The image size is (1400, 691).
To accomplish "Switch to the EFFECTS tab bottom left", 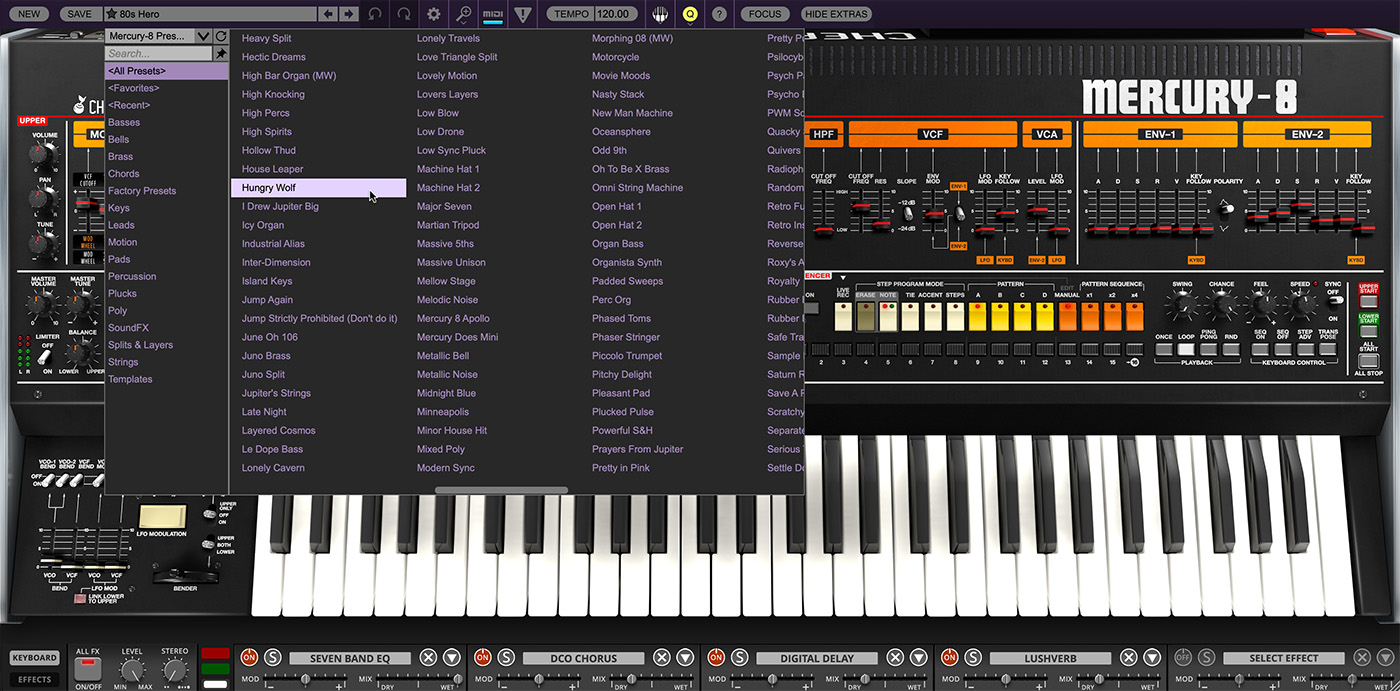I will [x=34, y=677].
